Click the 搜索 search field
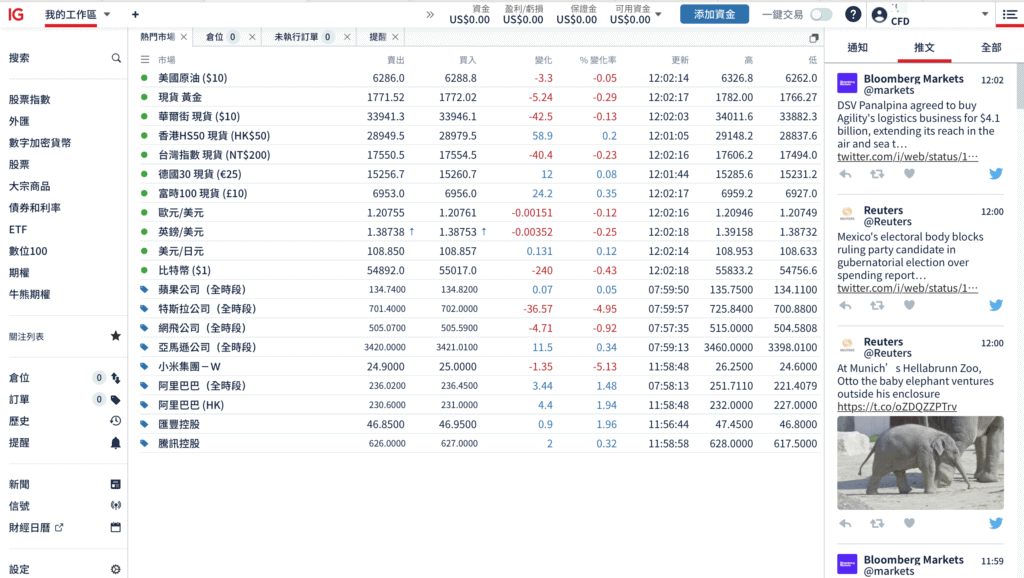Image resolution: width=1024 pixels, height=578 pixels. pos(65,58)
